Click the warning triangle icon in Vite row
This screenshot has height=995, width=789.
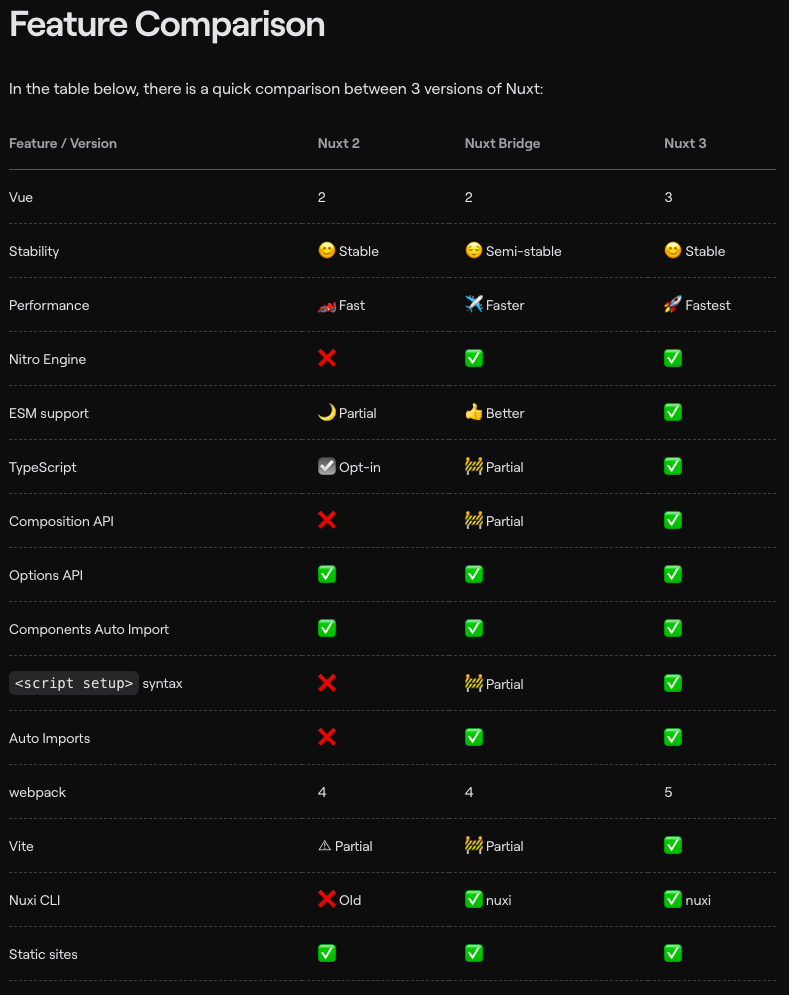324,845
